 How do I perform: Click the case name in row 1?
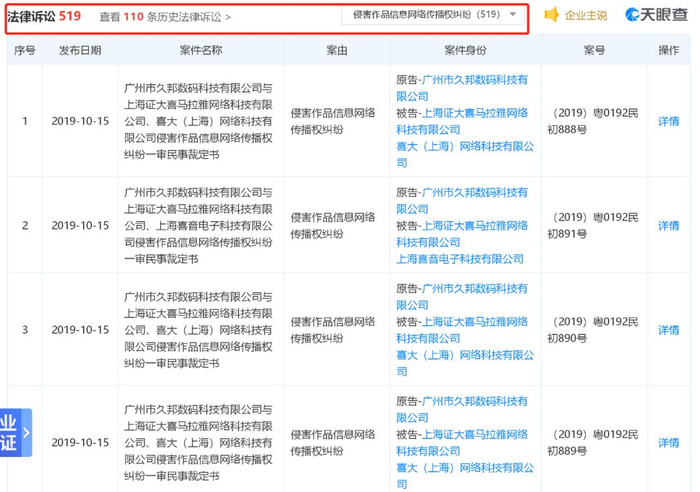(198, 121)
